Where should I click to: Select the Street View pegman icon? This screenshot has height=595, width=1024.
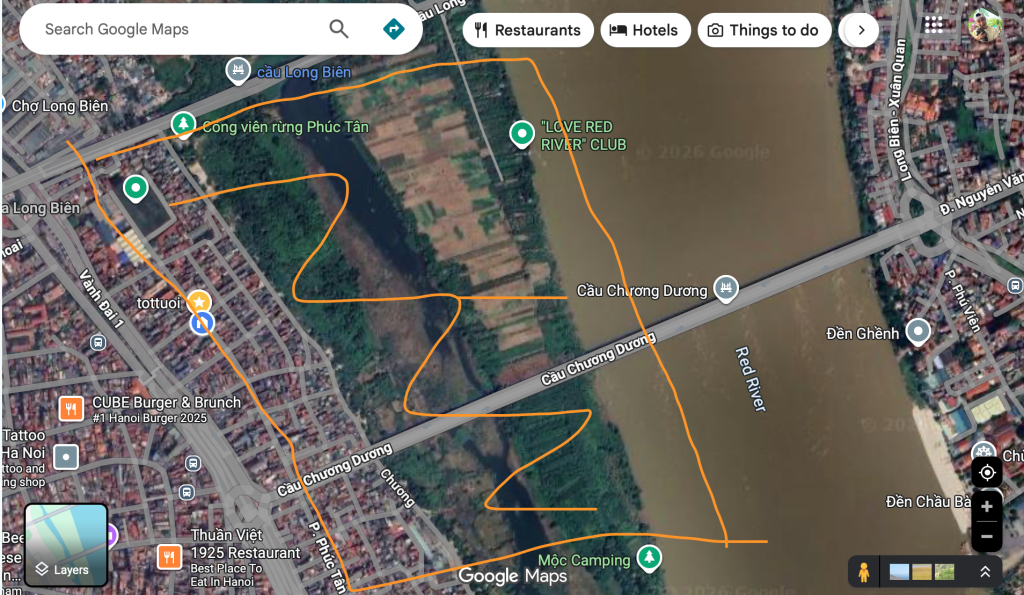863,572
